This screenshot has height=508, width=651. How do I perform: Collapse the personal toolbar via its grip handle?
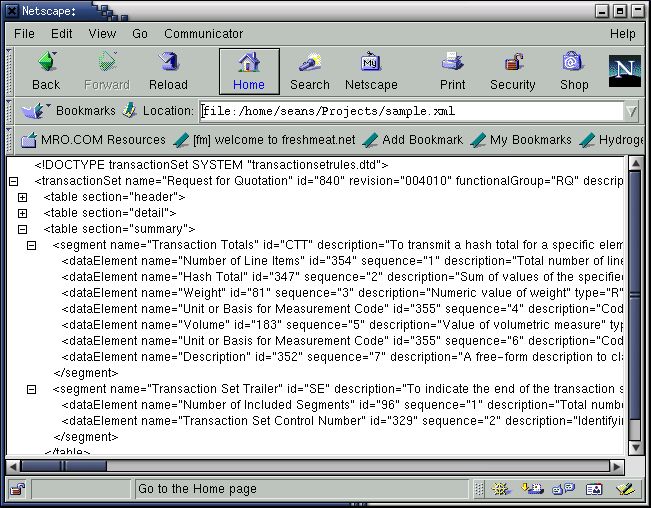click(x=9, y=140)
